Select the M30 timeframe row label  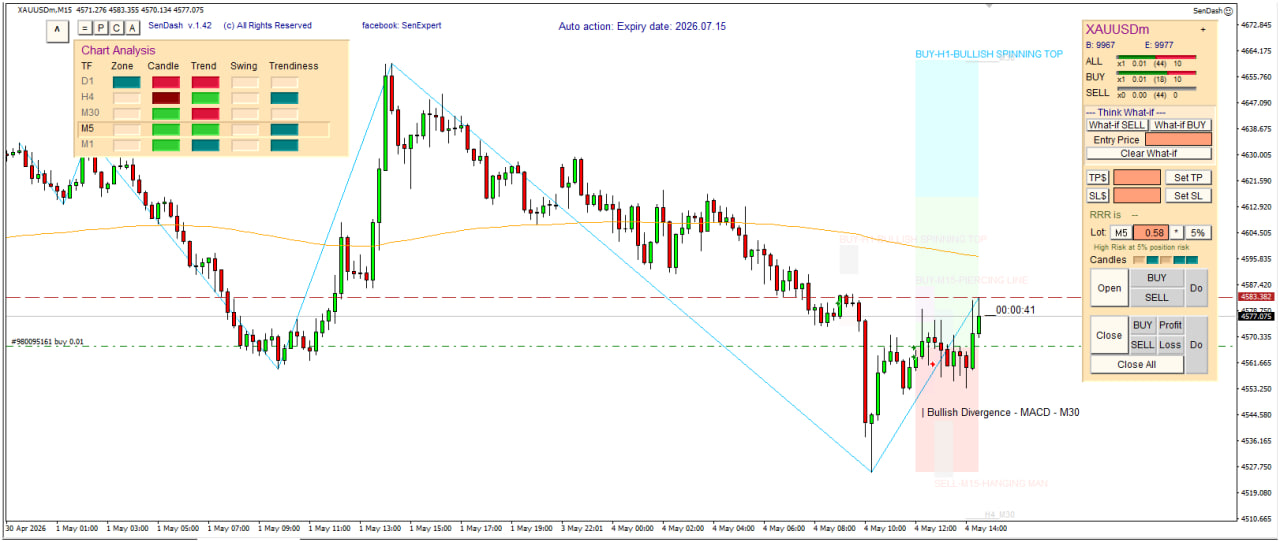90,114
